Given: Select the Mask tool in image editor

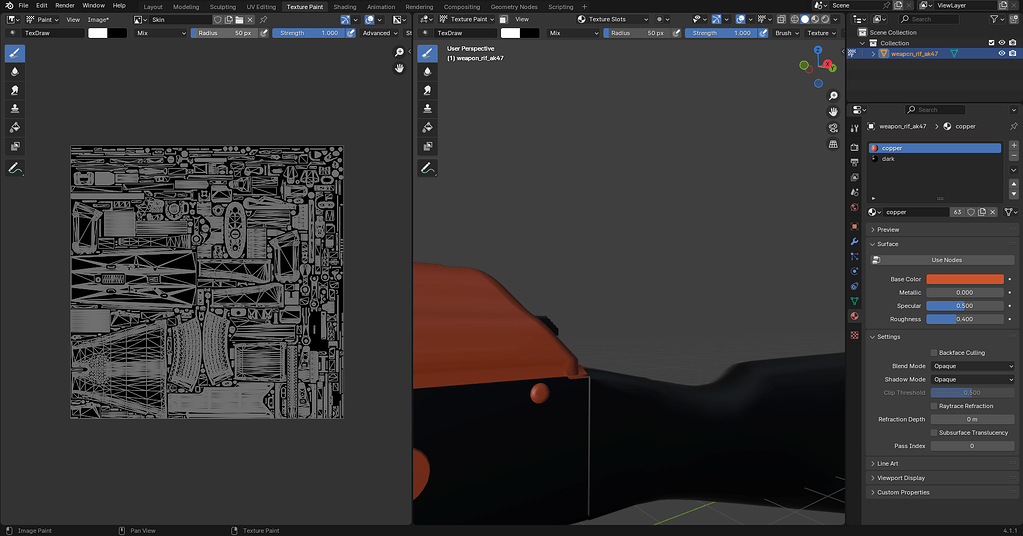Looking at the screenshot, I should pyautogui.click(x=15, y=146).
